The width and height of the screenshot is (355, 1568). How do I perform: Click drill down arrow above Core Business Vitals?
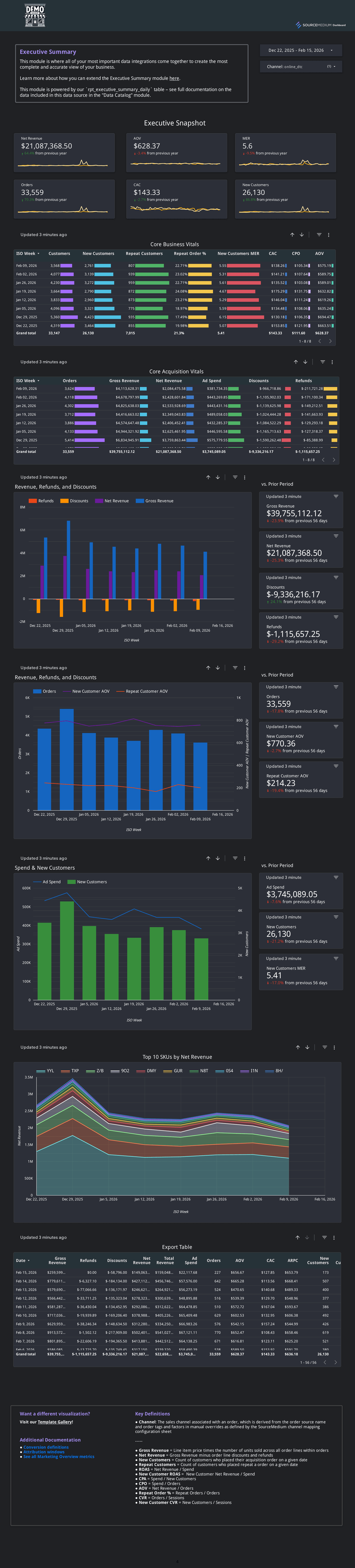pos(301,234)
